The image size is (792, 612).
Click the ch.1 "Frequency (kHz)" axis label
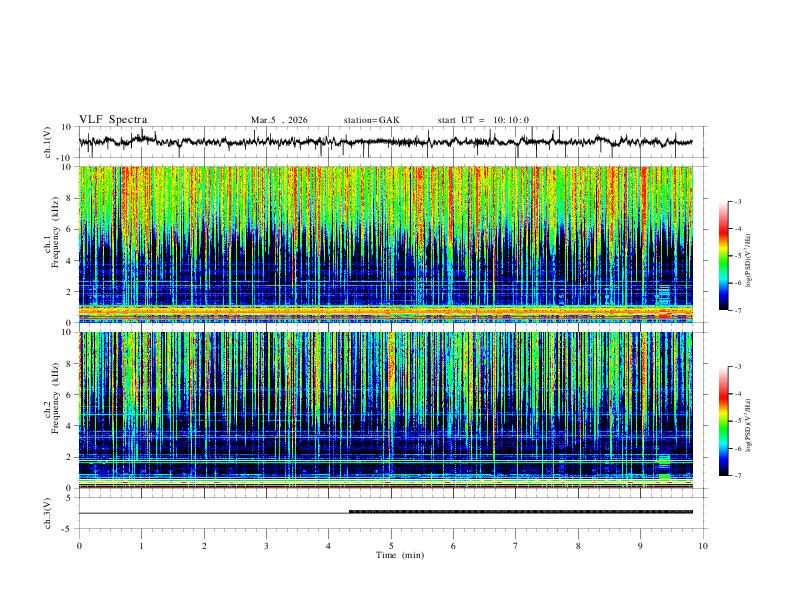pyautogui.click(x=56, y=232)
